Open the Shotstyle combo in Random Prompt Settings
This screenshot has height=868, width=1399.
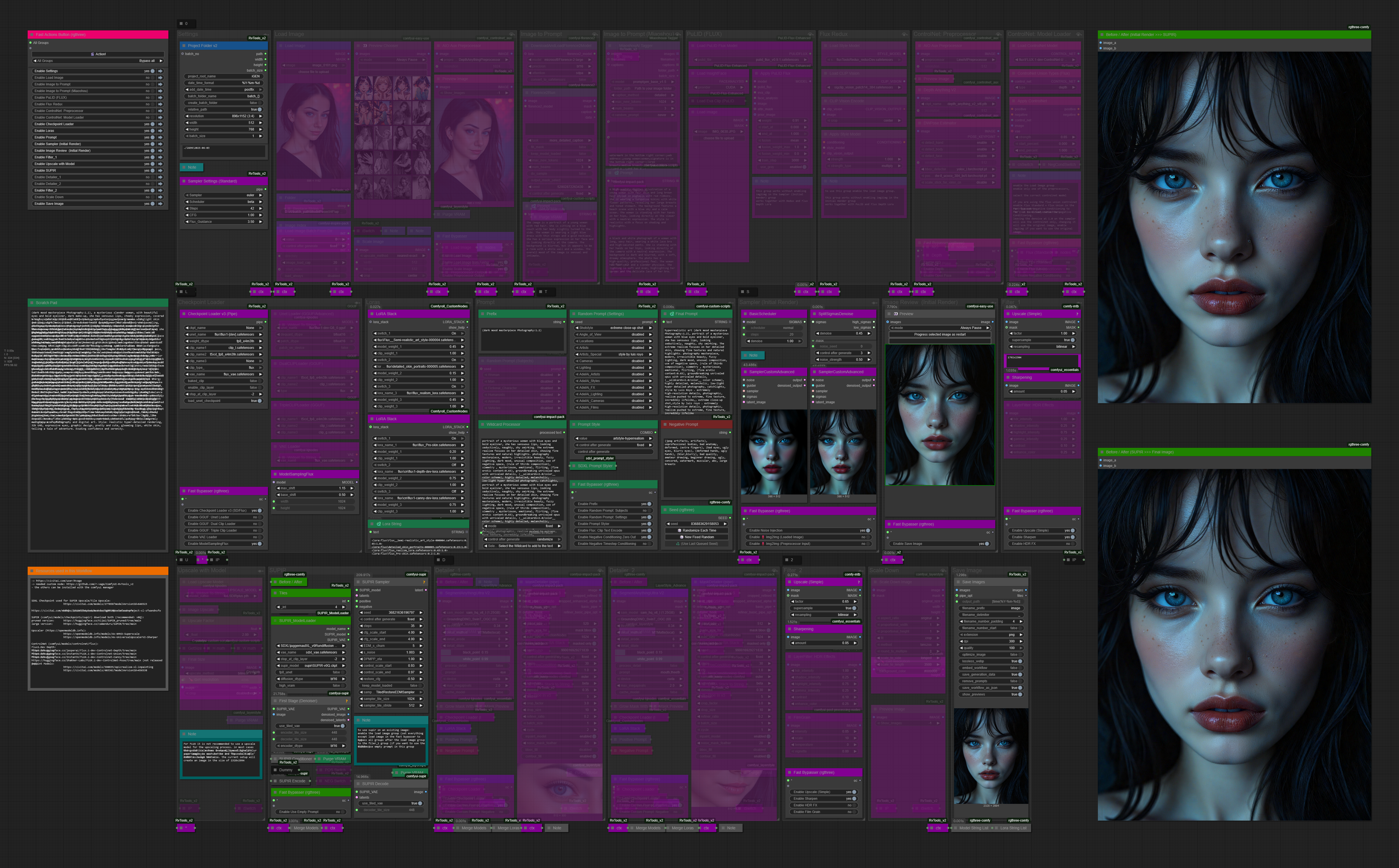pyautogui.click(x=614, y=328)
